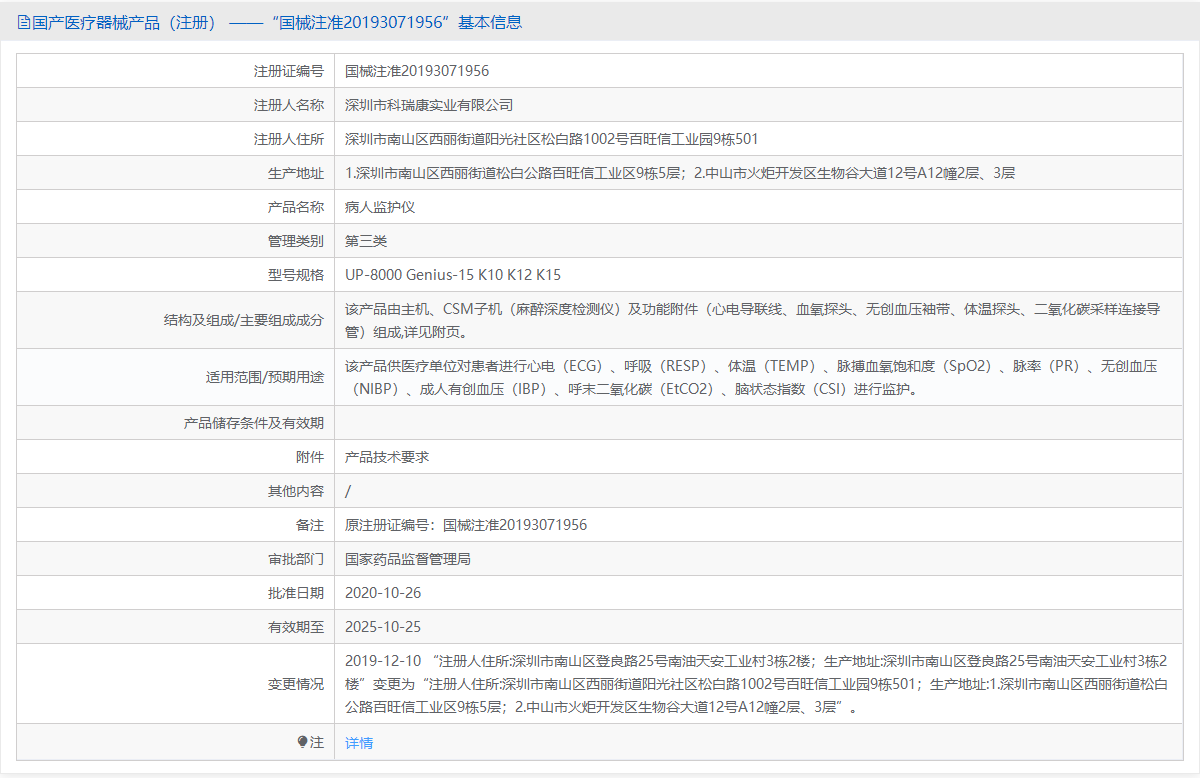Select the page title 国产医疗器械产品（注册）
The width and height of the screenshot is (1200, 778).
coord(120,21)
